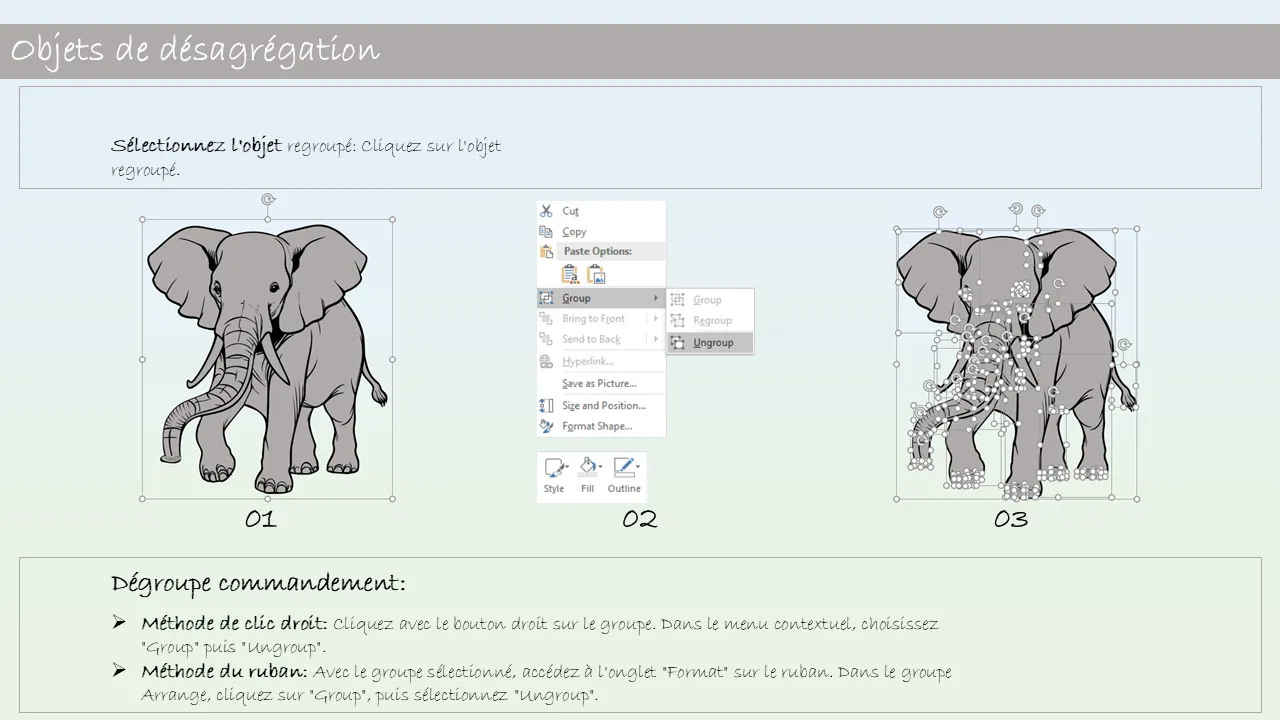Viewport: 1280px width, 720px height.
Task: Click the Format Shape paint icon
Action: click(546, 426)
